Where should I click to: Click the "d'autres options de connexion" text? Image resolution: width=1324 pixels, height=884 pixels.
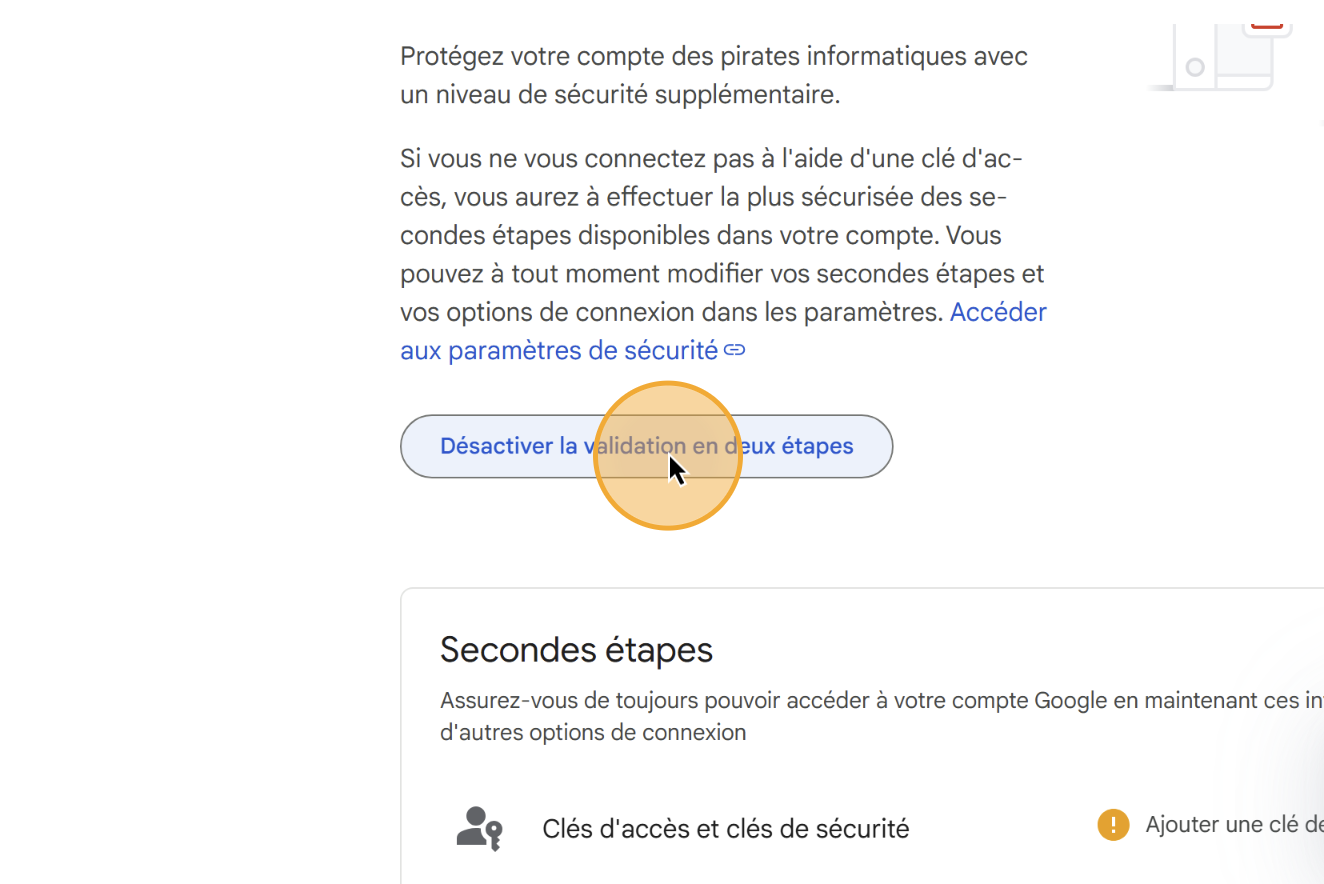coord(592,732)
